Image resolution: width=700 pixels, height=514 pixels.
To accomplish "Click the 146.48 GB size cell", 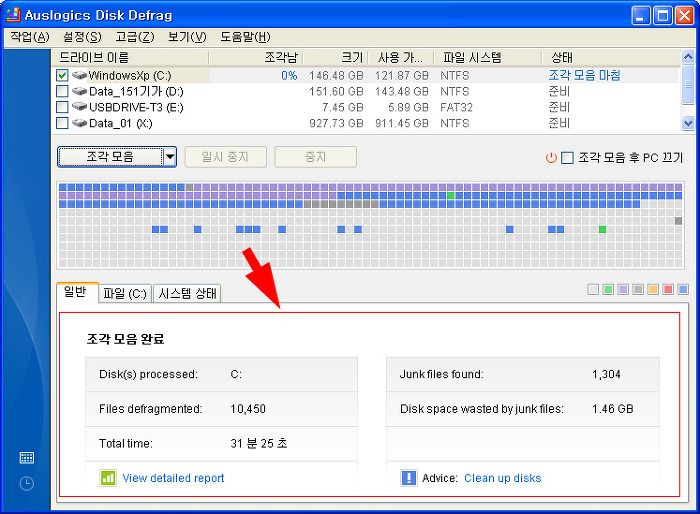I will click(336, 75).
